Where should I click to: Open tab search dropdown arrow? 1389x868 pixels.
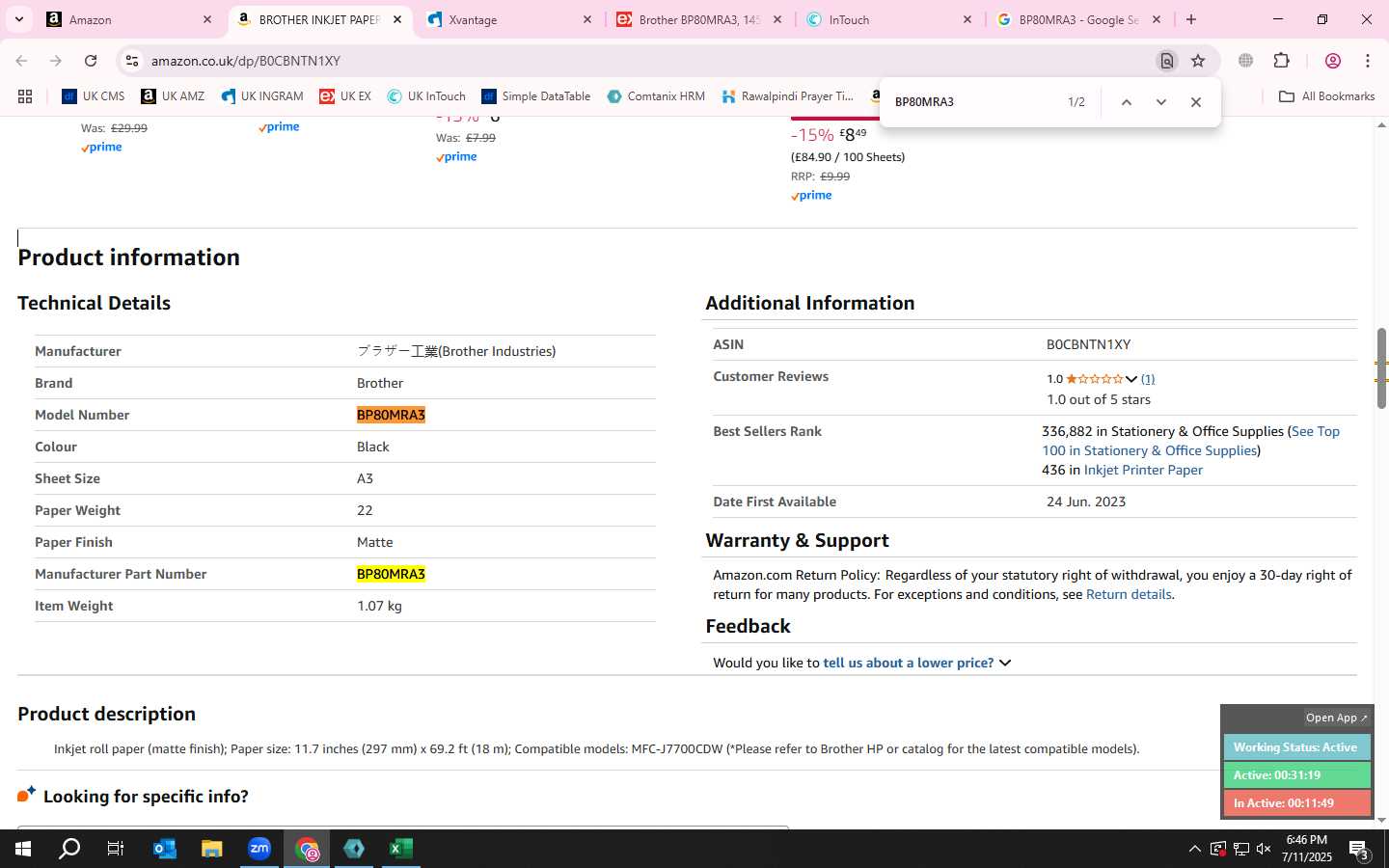pos(18,19)
